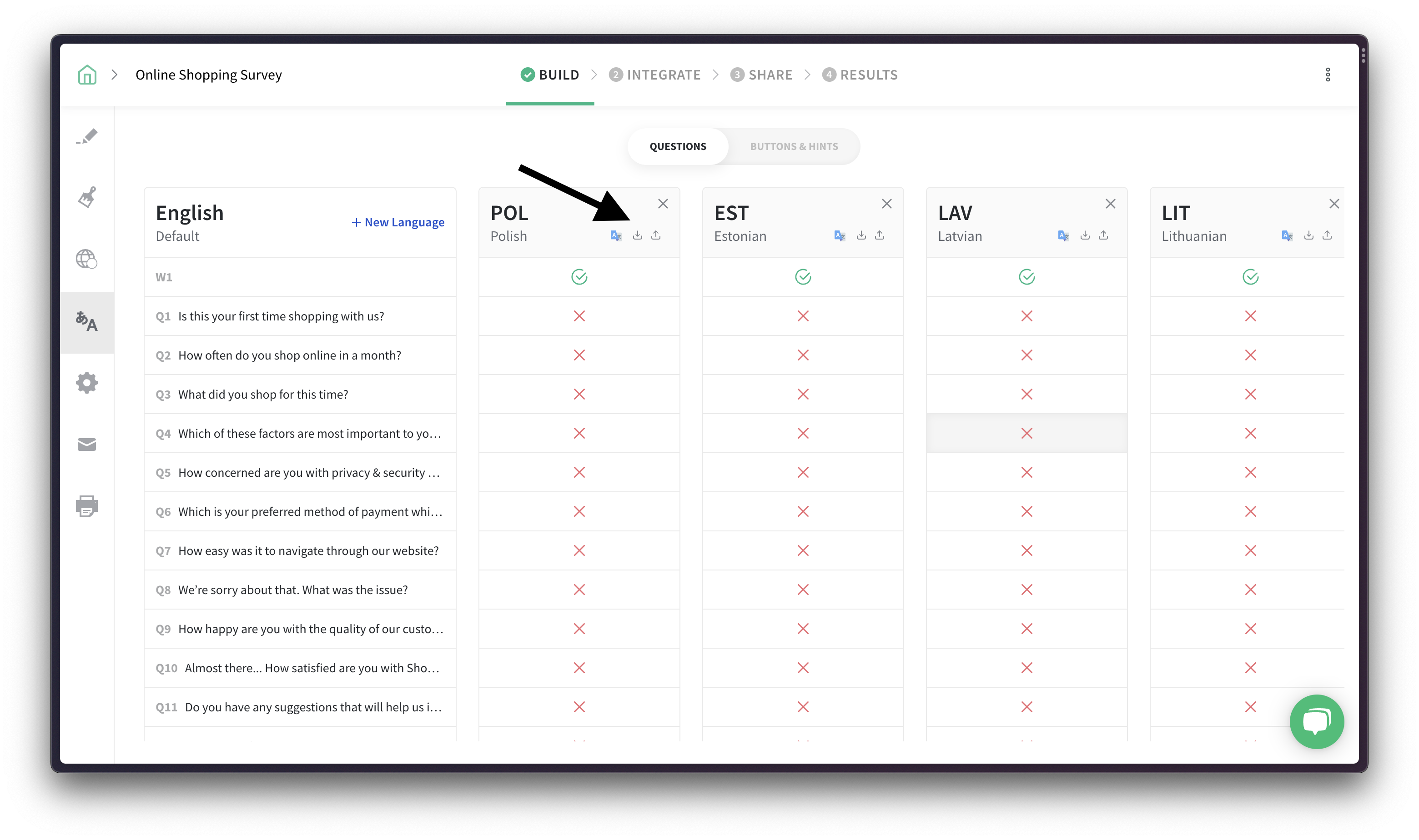
Task: Switch to the Questions tab
Action: point(678,147)
